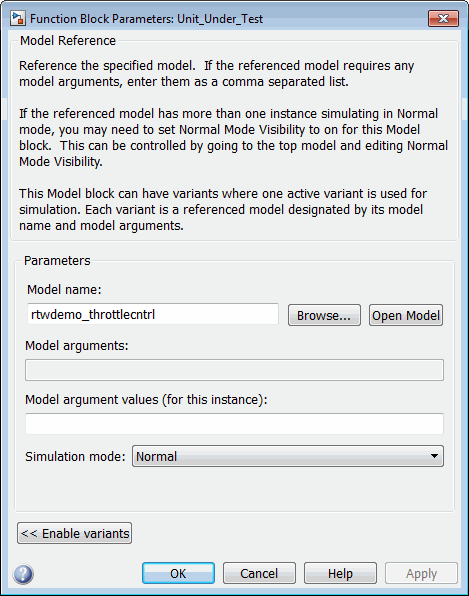Screen dimensions: 469x596
Task: Expand the dialog with Enable variants
Action: click(x=74, y=533)
